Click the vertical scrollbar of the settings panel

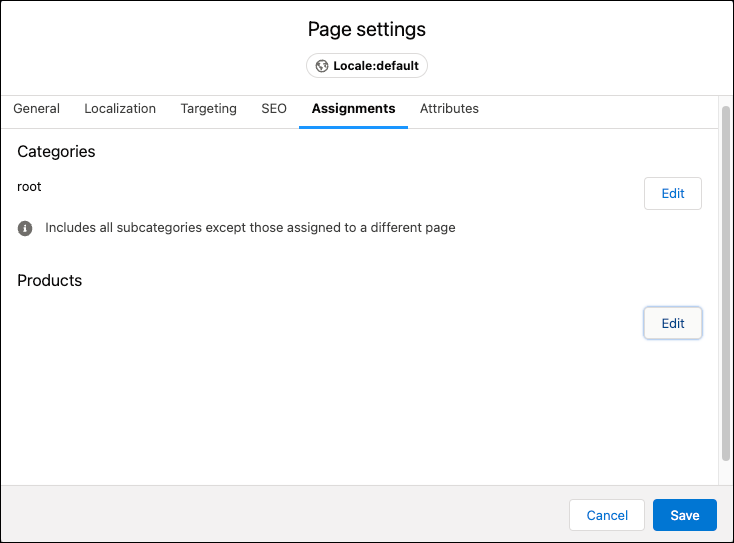(x=726, y=280)
